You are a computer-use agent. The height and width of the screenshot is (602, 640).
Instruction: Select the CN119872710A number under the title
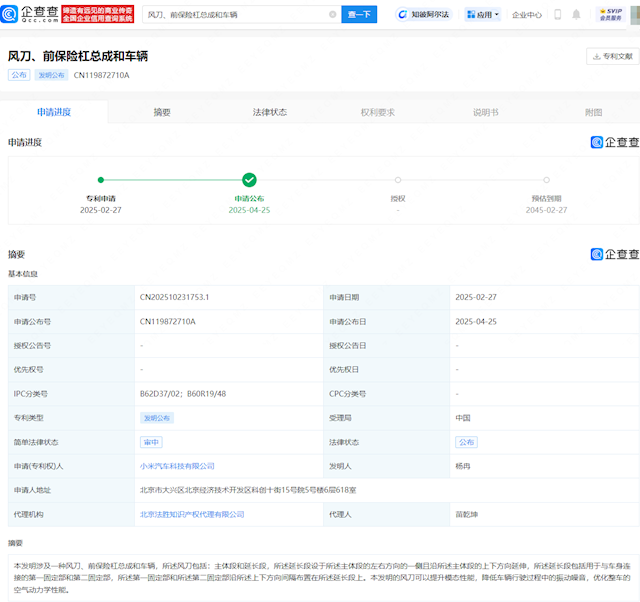tap(101, 75)
